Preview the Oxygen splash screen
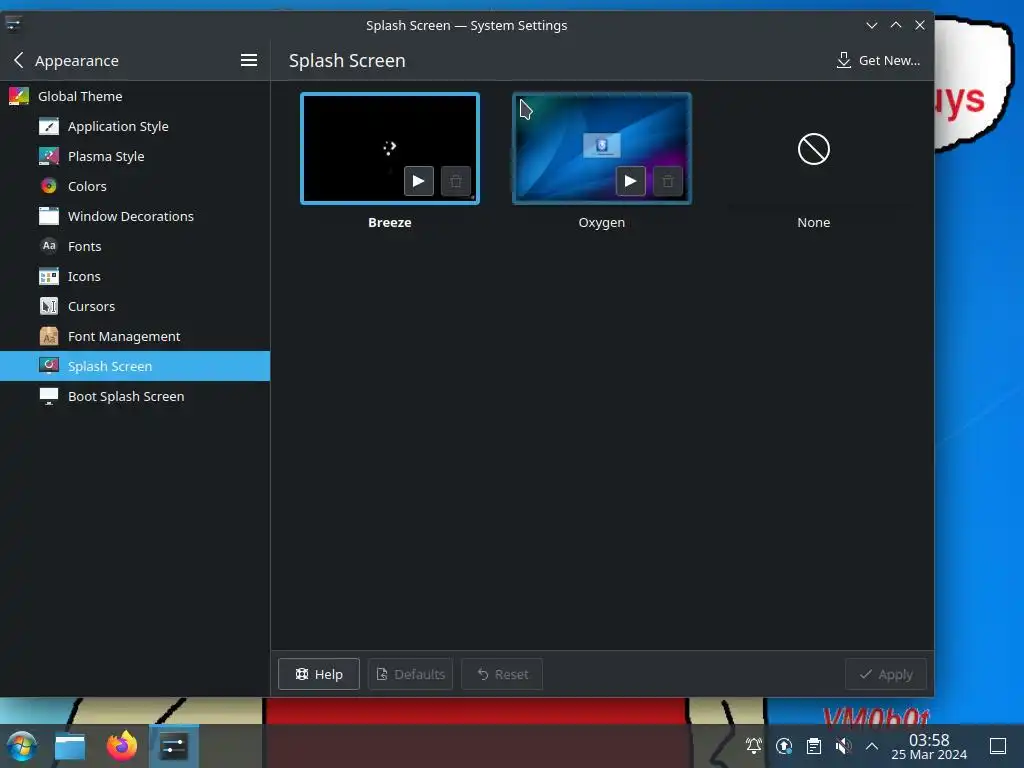1024x768 pixels. click(630, 181)
